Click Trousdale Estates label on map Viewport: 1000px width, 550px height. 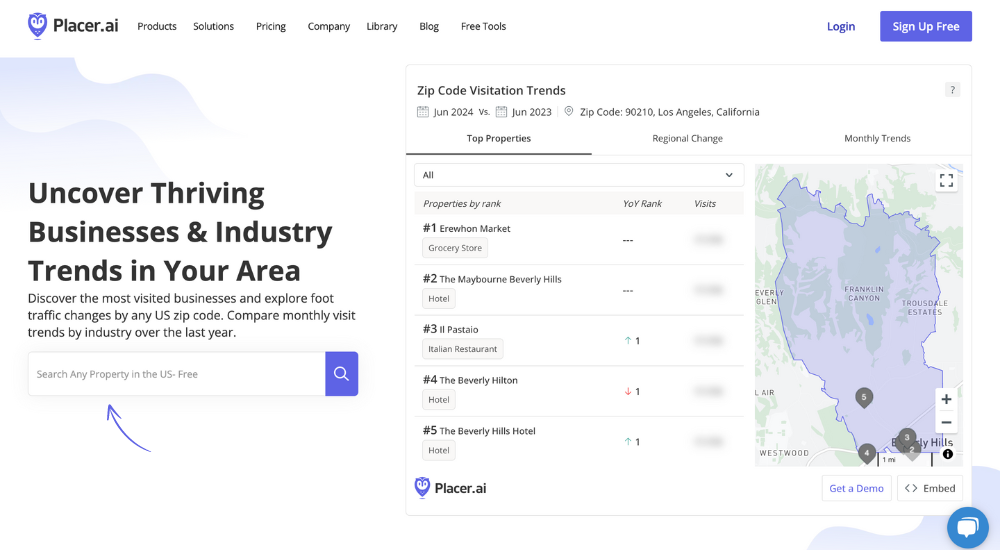point(925,308)
